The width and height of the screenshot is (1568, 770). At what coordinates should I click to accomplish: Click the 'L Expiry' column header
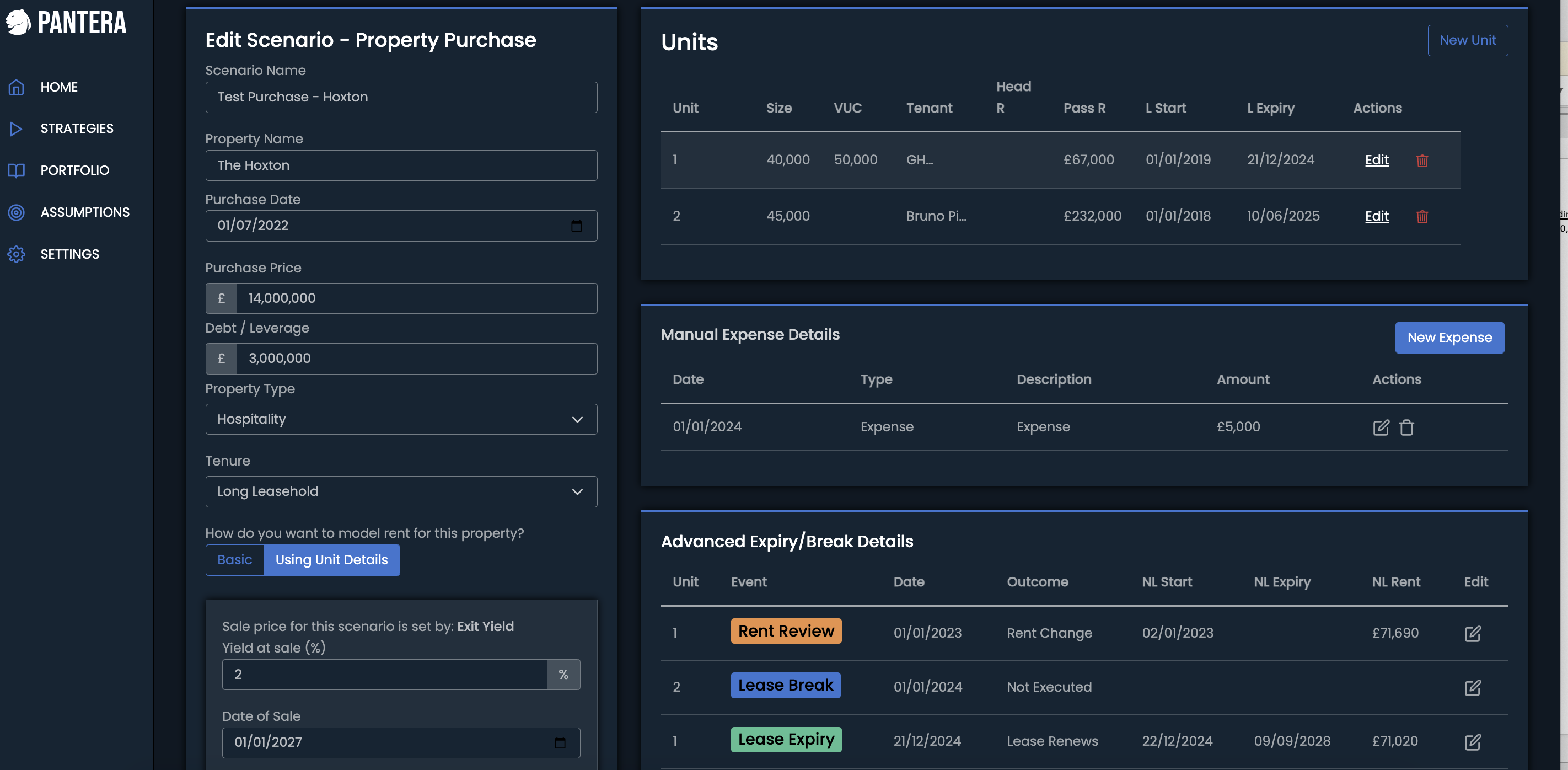(1270, 109)
